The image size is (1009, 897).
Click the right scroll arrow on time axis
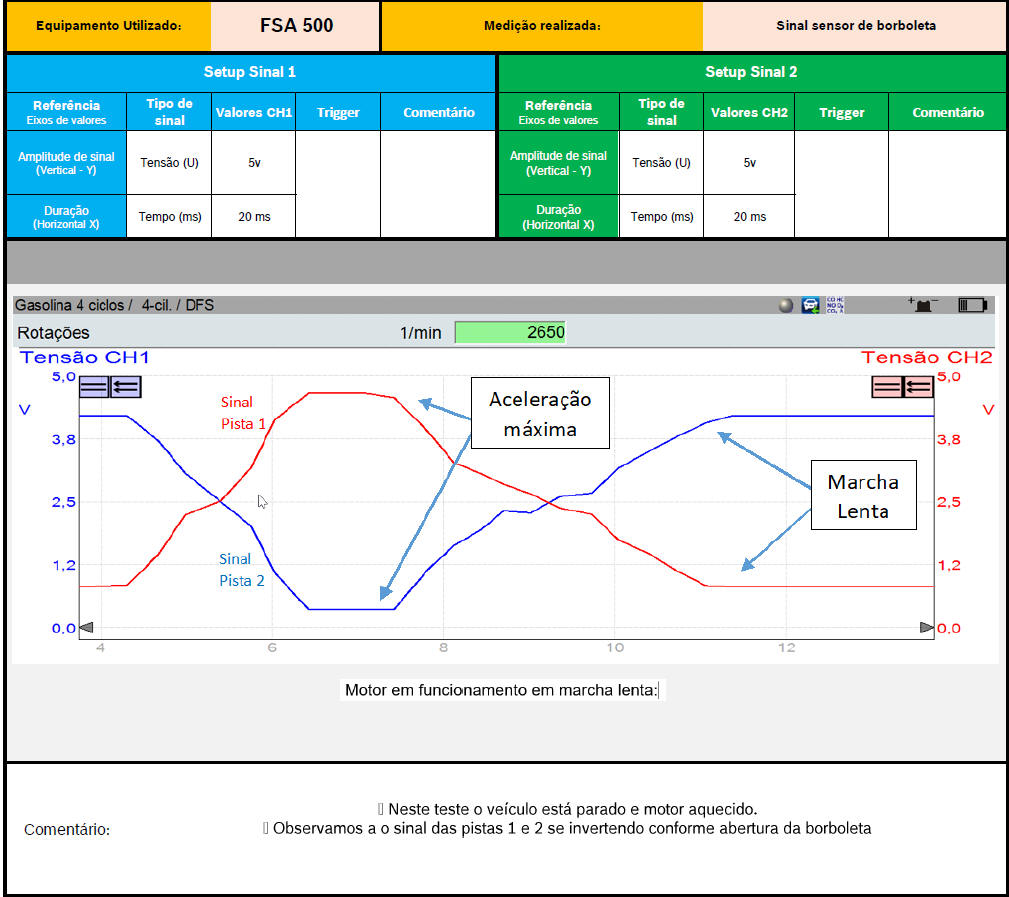pyautogui.click(x=927, y=627)
